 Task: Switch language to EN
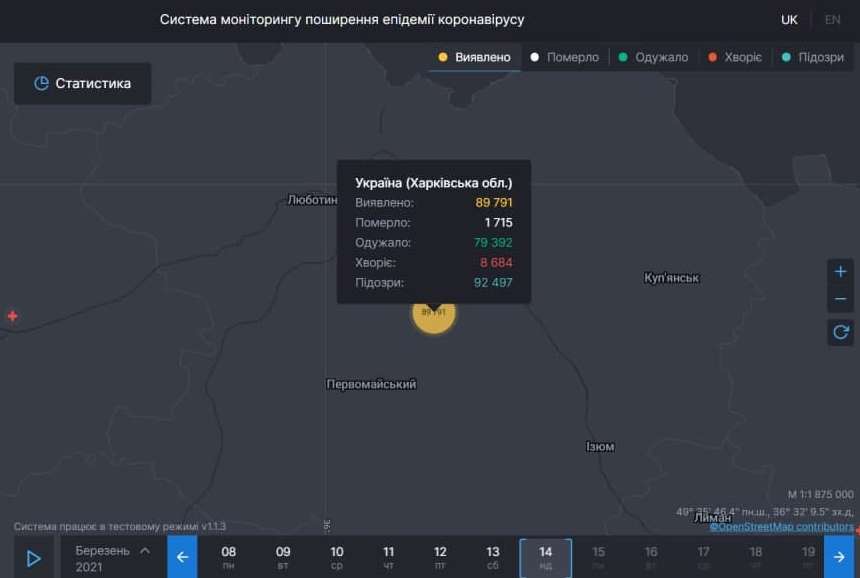(831, 19)
